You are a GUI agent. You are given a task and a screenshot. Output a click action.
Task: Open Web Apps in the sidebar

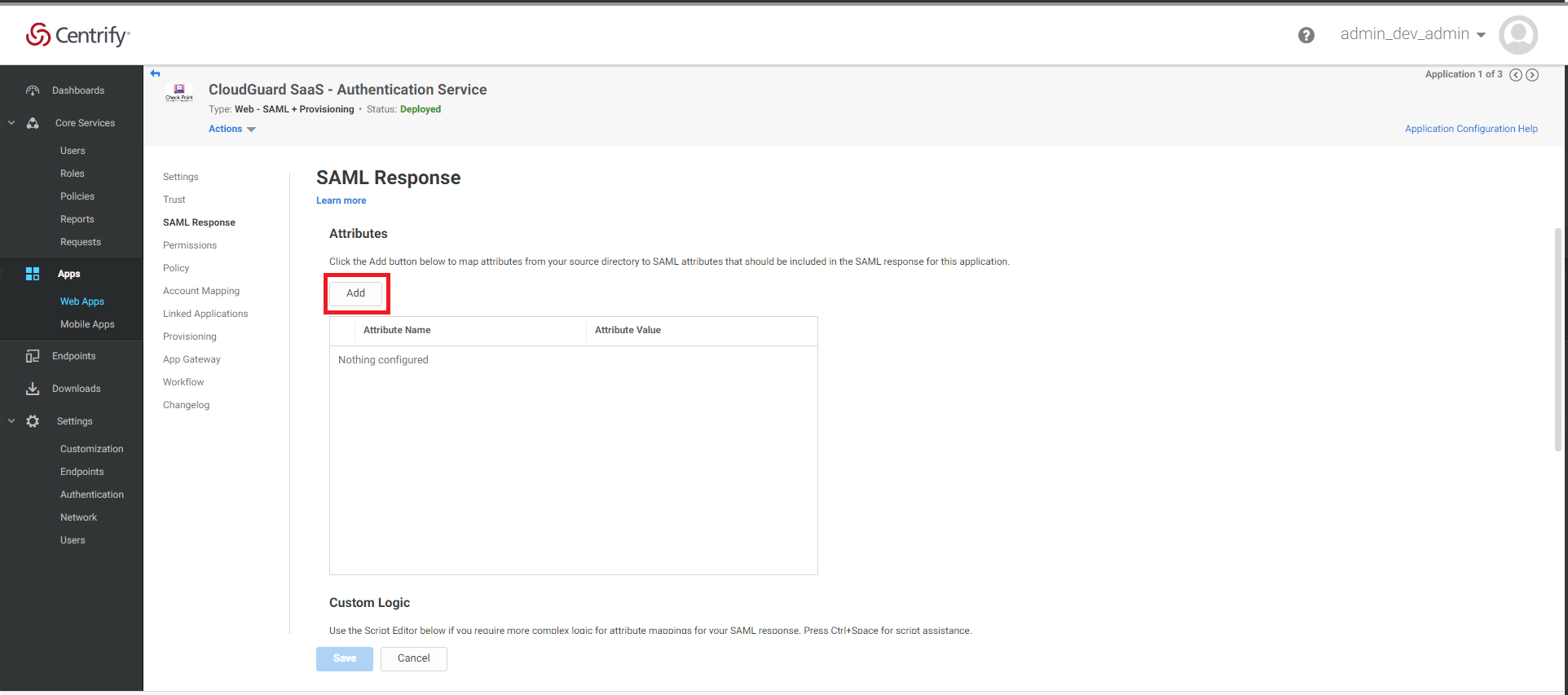82,301
